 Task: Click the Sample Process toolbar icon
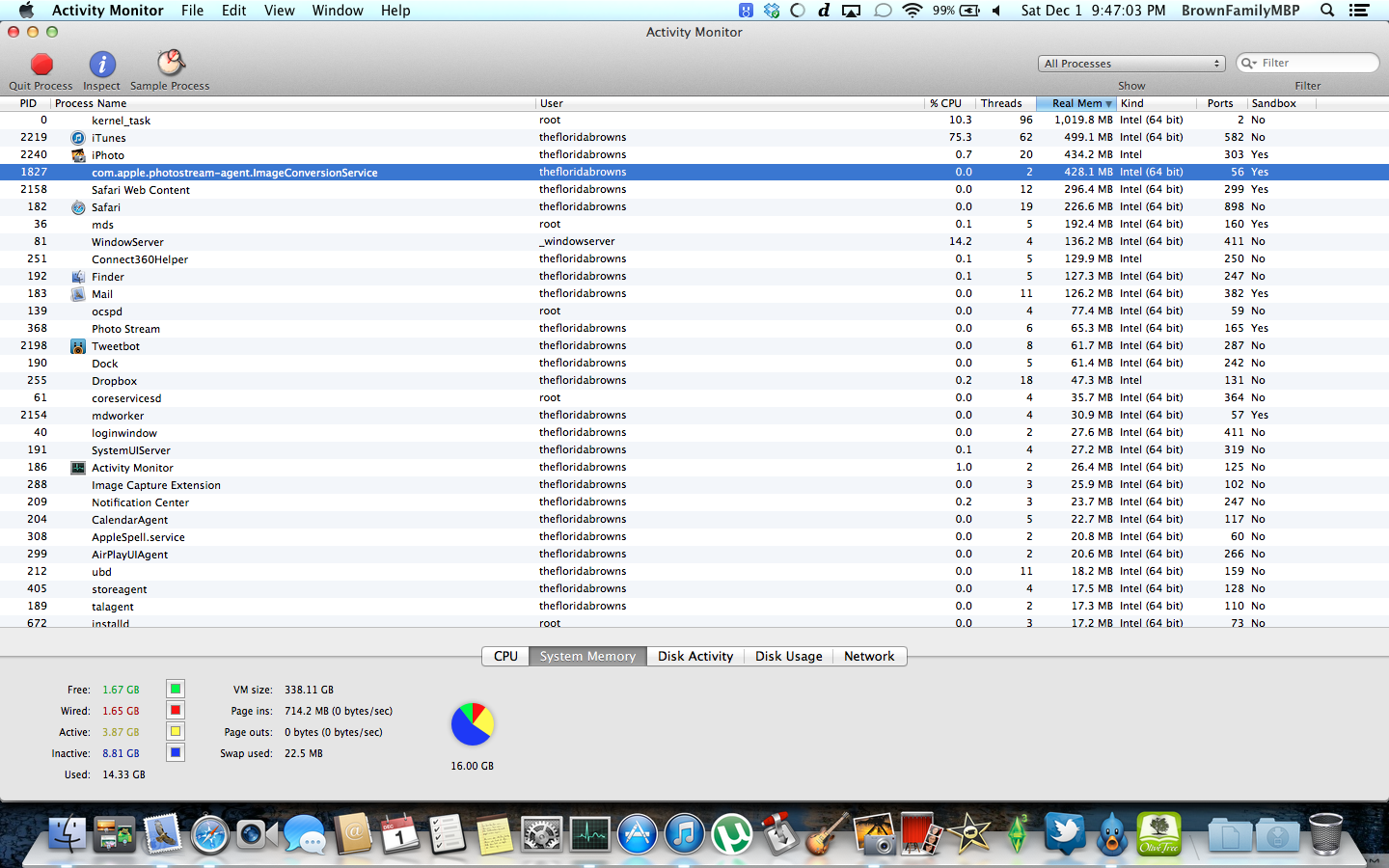click(x=171, y=64)
